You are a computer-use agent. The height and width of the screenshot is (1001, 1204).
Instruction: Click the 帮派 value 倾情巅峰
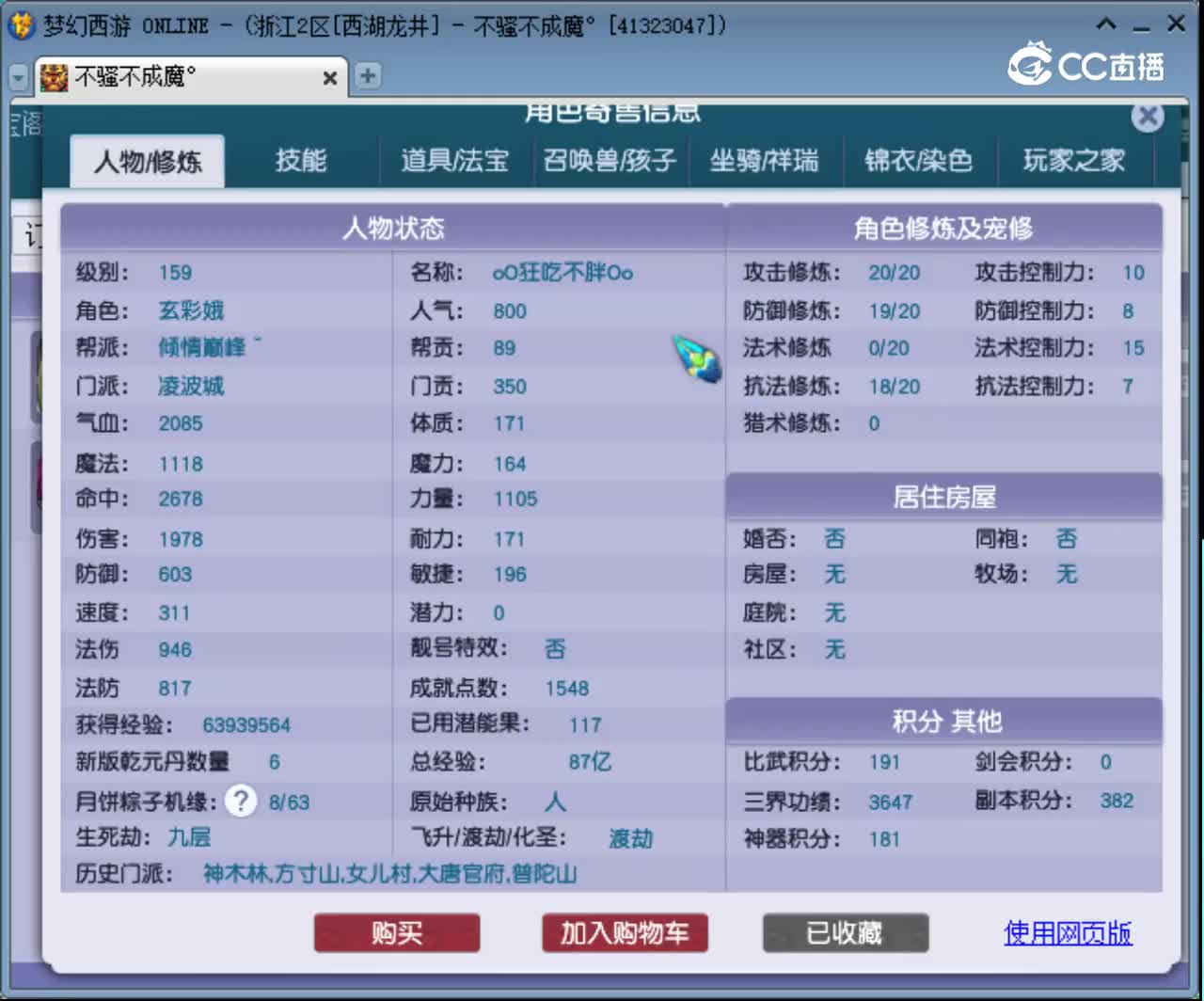(x=210, y=347)
